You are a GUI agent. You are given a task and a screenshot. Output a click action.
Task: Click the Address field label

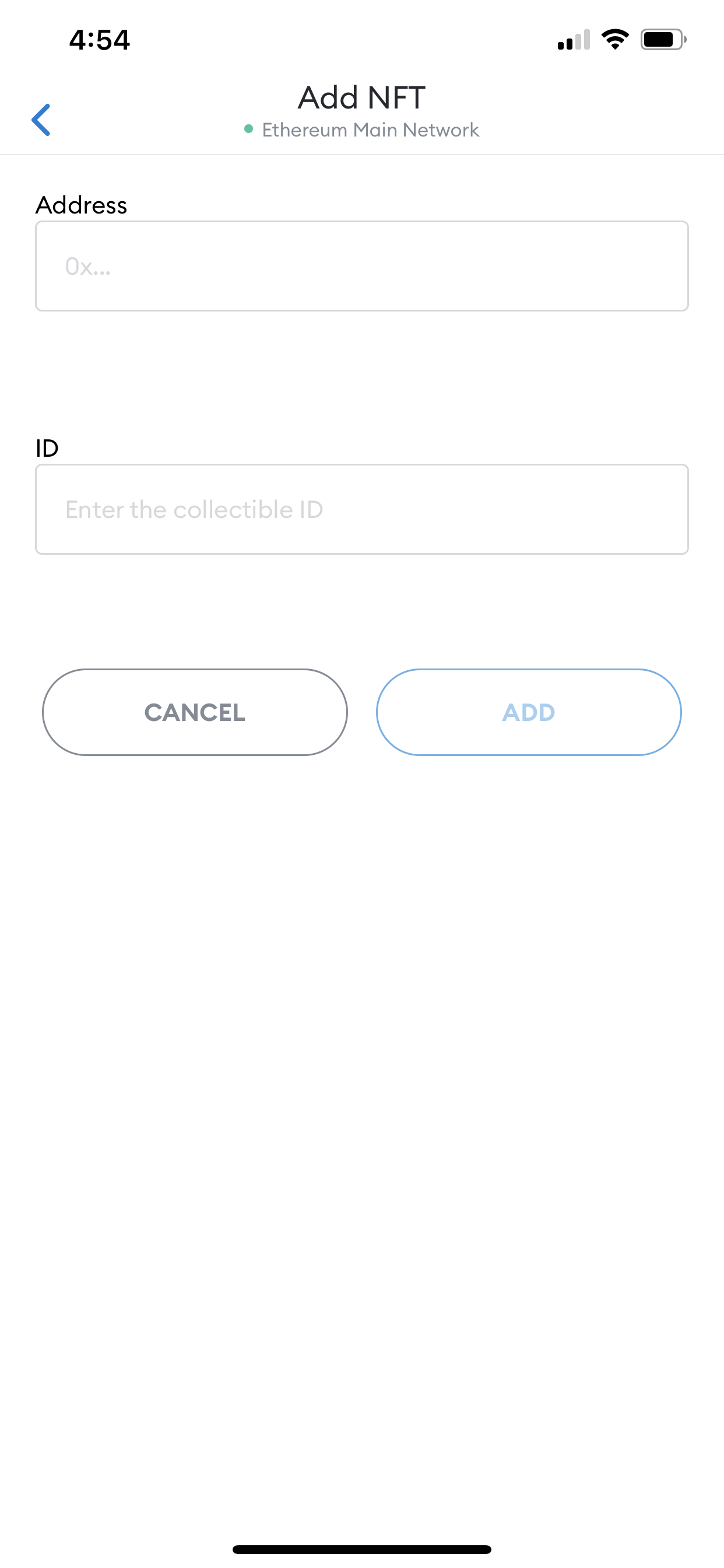[82, 205]
